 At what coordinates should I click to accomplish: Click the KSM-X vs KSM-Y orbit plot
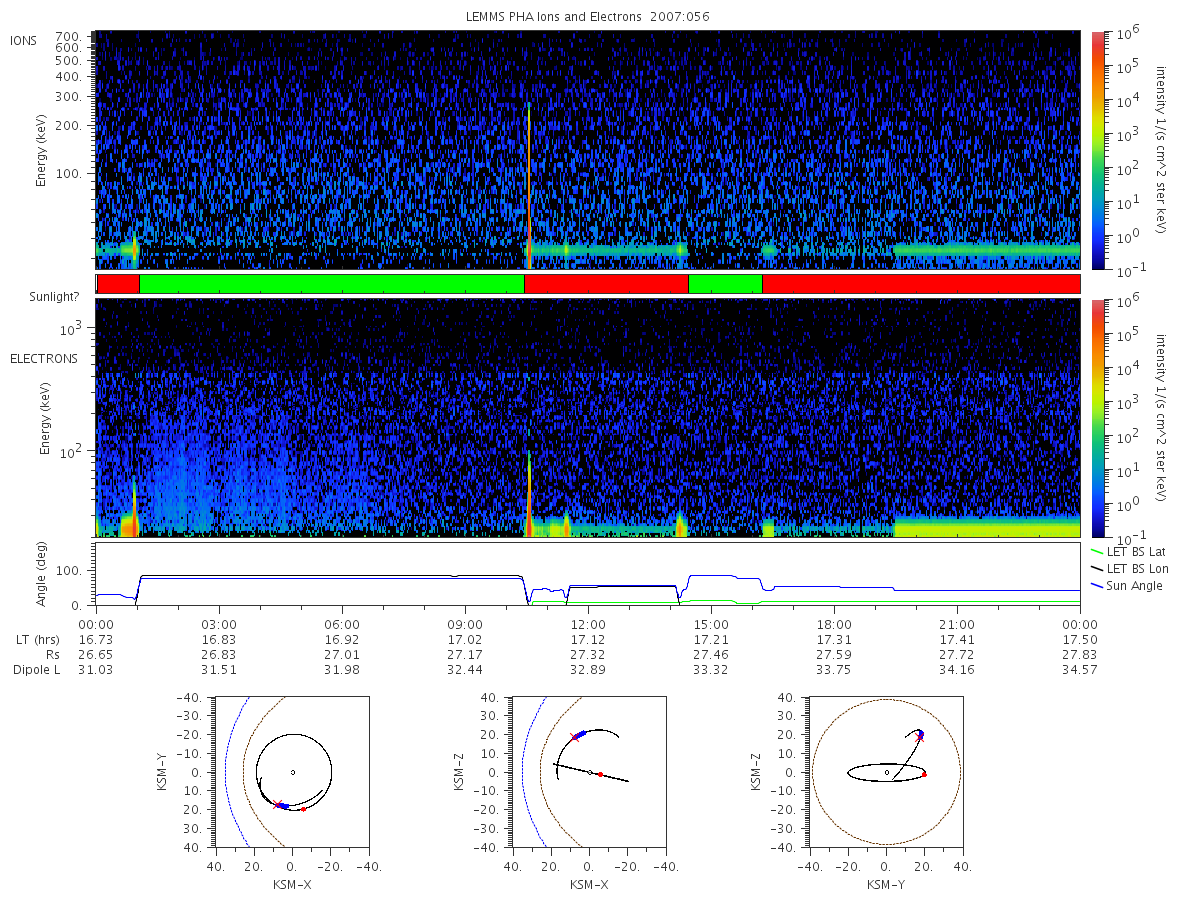[291, 772]
